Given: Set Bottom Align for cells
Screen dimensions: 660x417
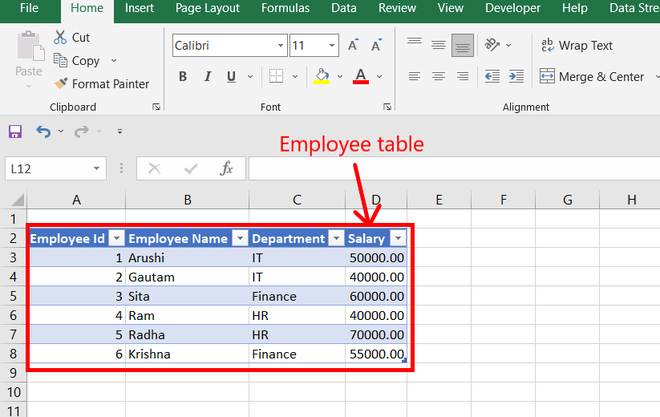Looking at the screenshot, I should tap(463, 45).
